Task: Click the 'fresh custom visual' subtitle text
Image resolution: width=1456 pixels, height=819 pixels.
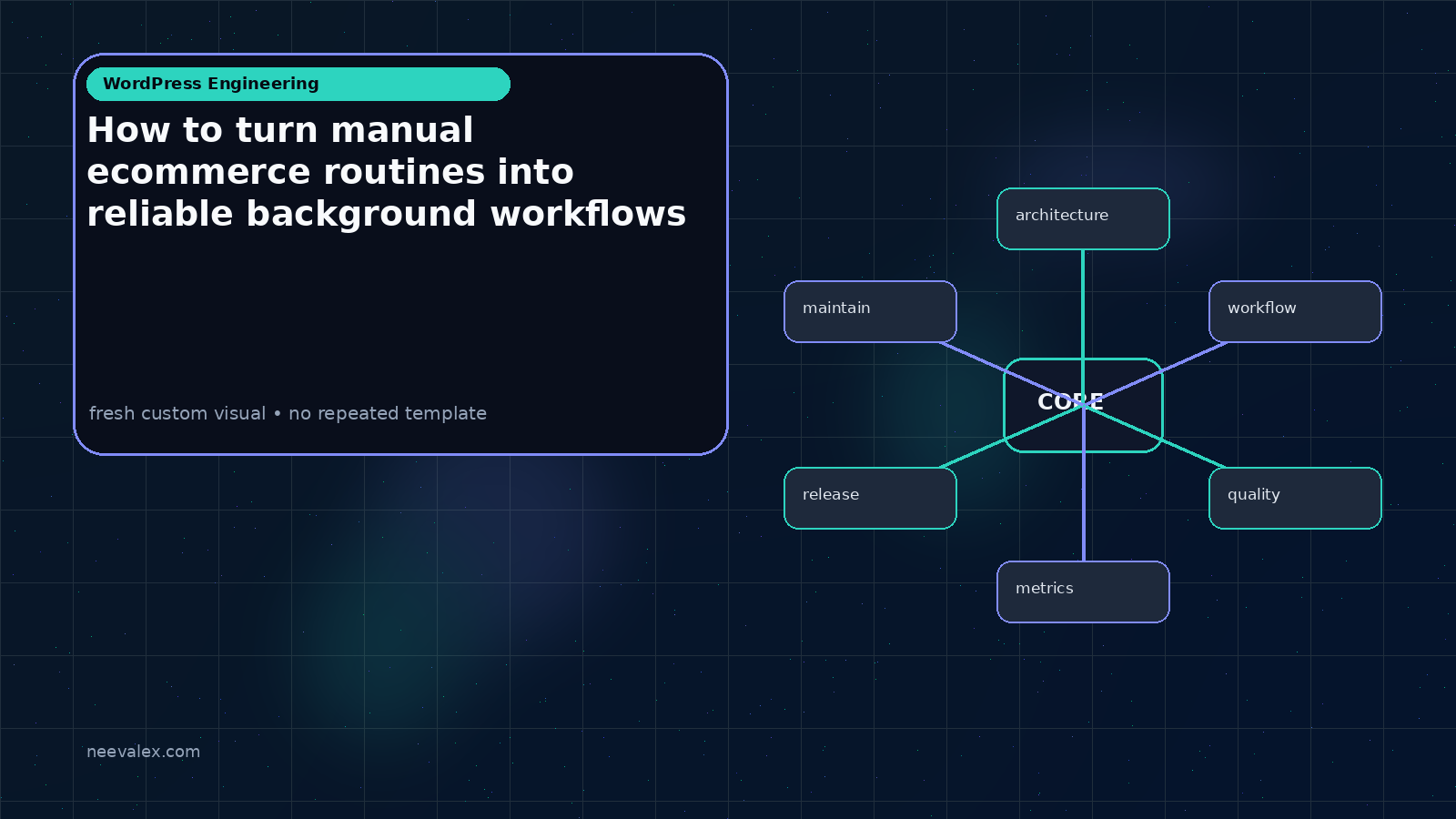Action: tap(288, 413)
